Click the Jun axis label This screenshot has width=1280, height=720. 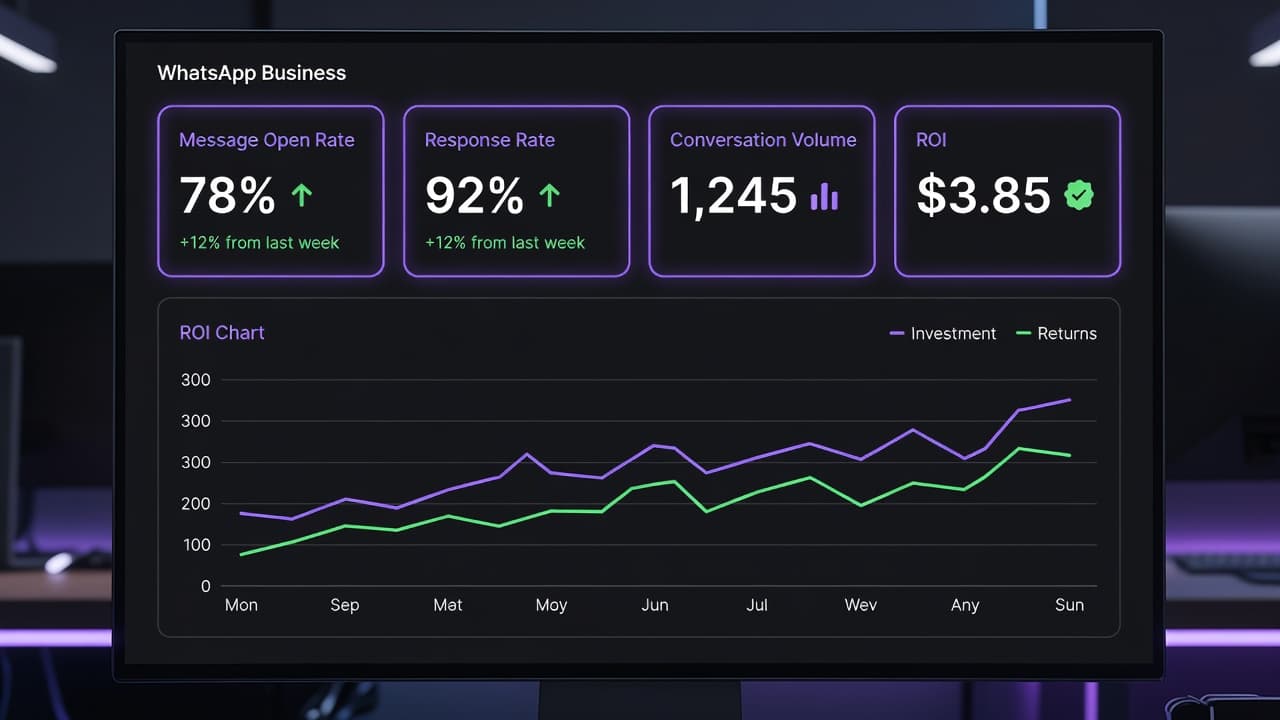click(655, 605)
